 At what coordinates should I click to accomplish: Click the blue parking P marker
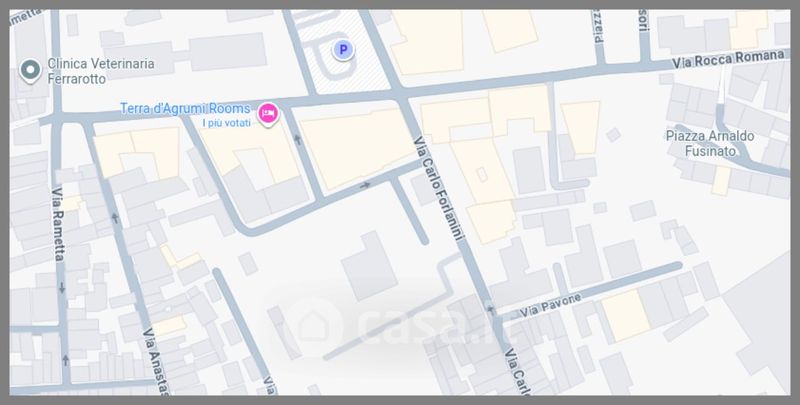tap(343, 49)
